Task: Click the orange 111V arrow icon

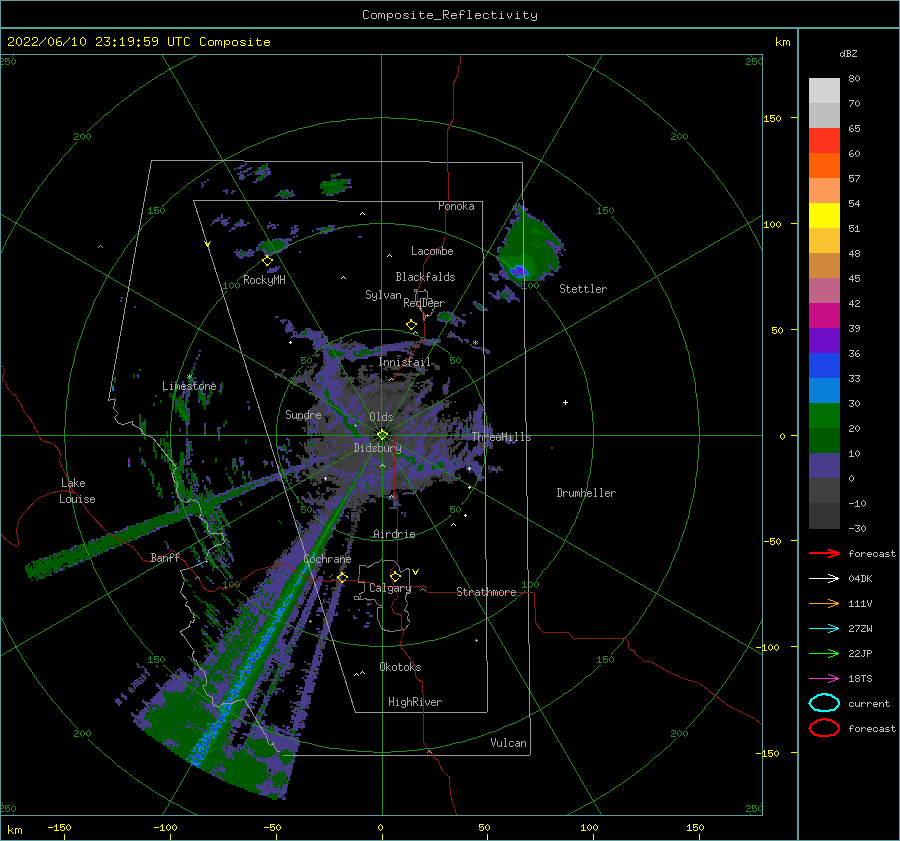Action: 824,603
